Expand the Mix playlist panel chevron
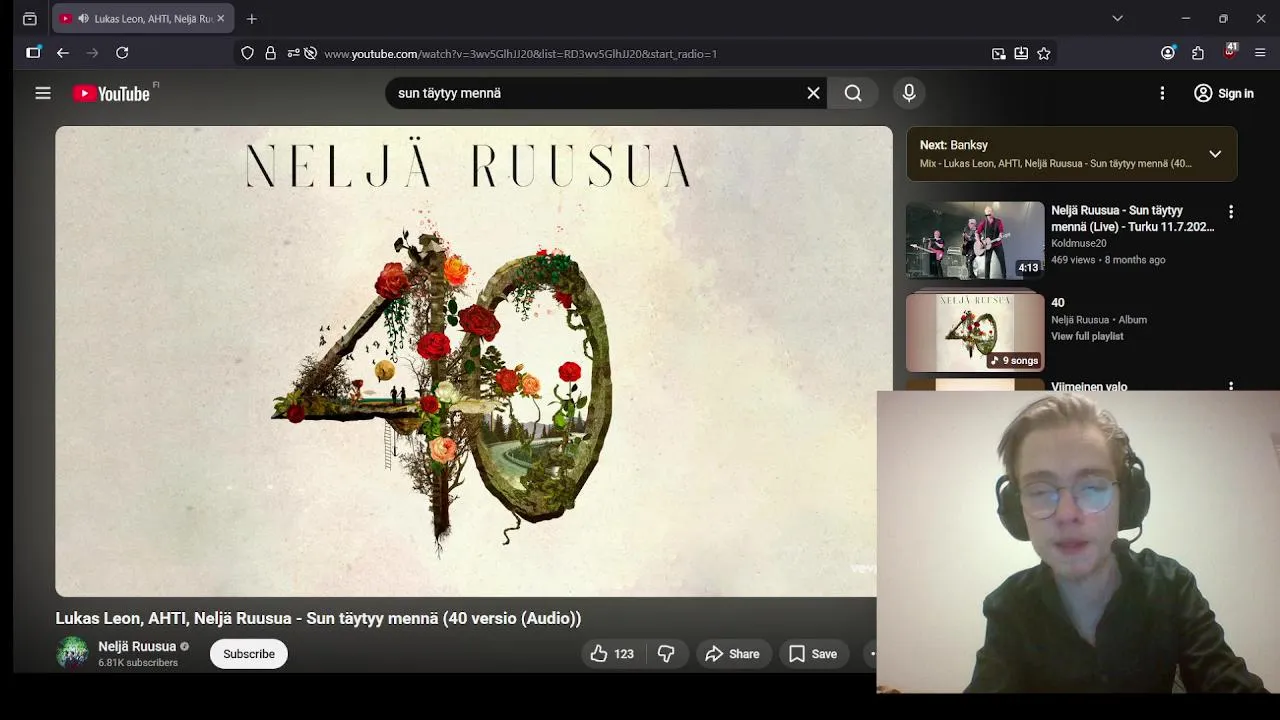The width and height of the screenshot is (1280, 720). coord(1215,154)
